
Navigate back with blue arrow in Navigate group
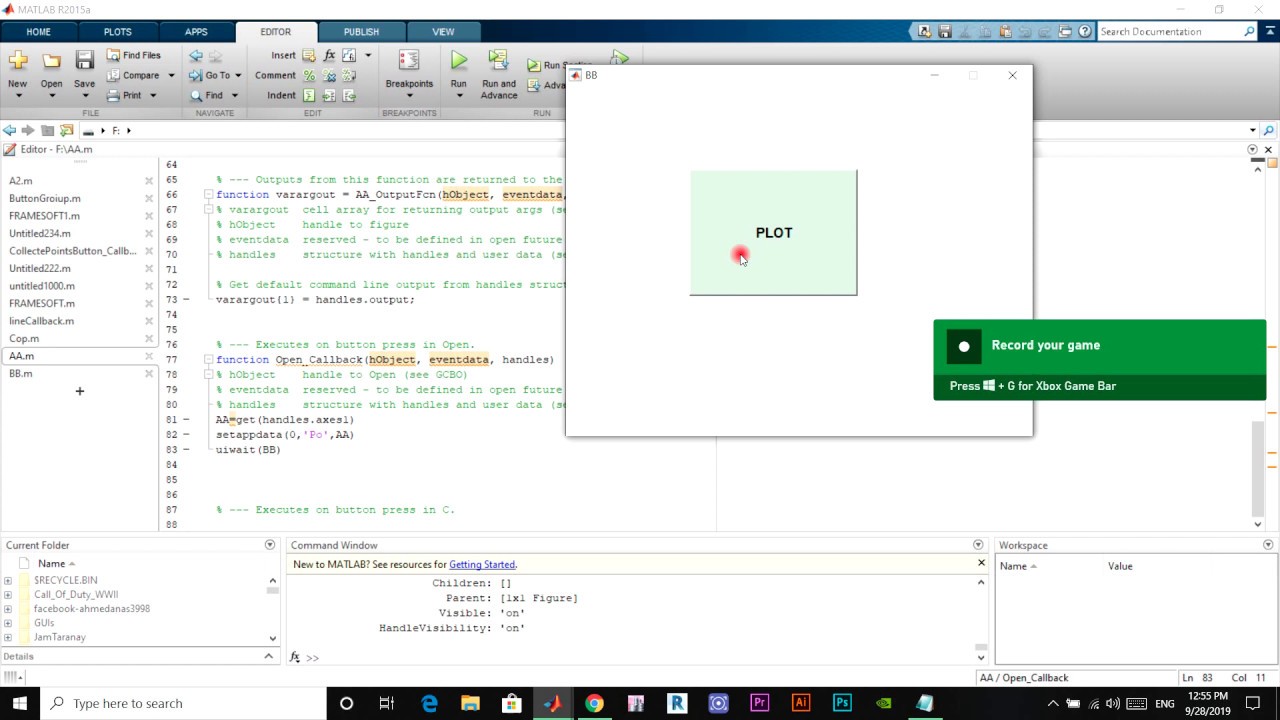[196, 55]
